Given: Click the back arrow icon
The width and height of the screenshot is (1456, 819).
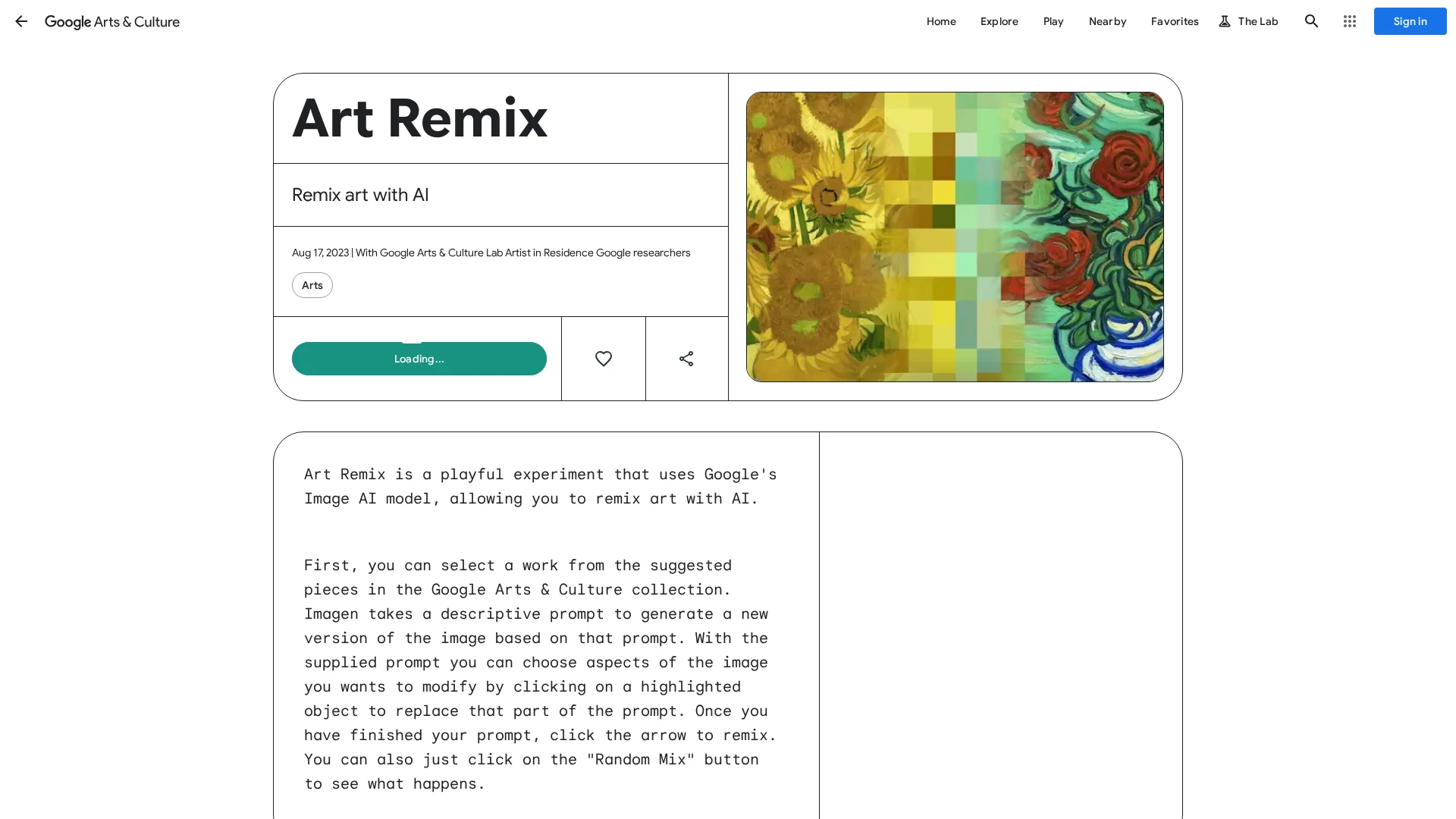Looking at the screenshot, I should pyautogui.click(x=21, y=21).
